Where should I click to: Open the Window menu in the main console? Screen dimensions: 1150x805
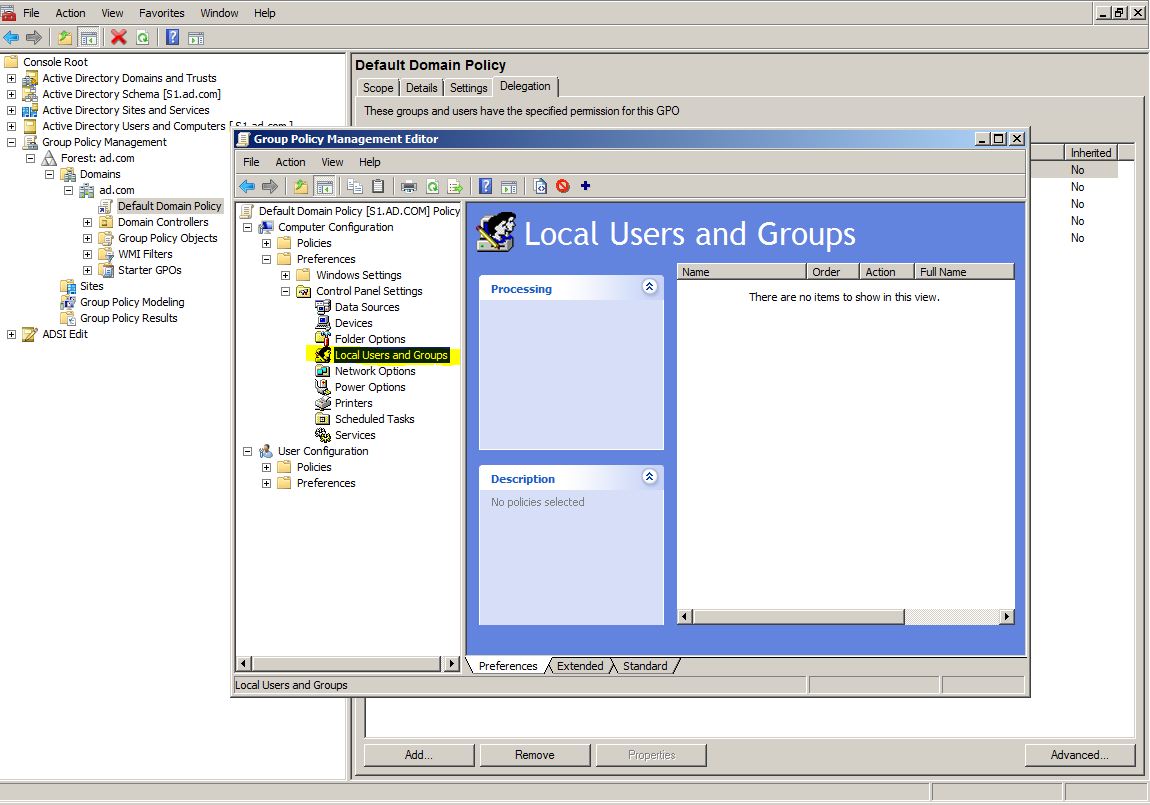pyautogui.click(x=219, y=13)
